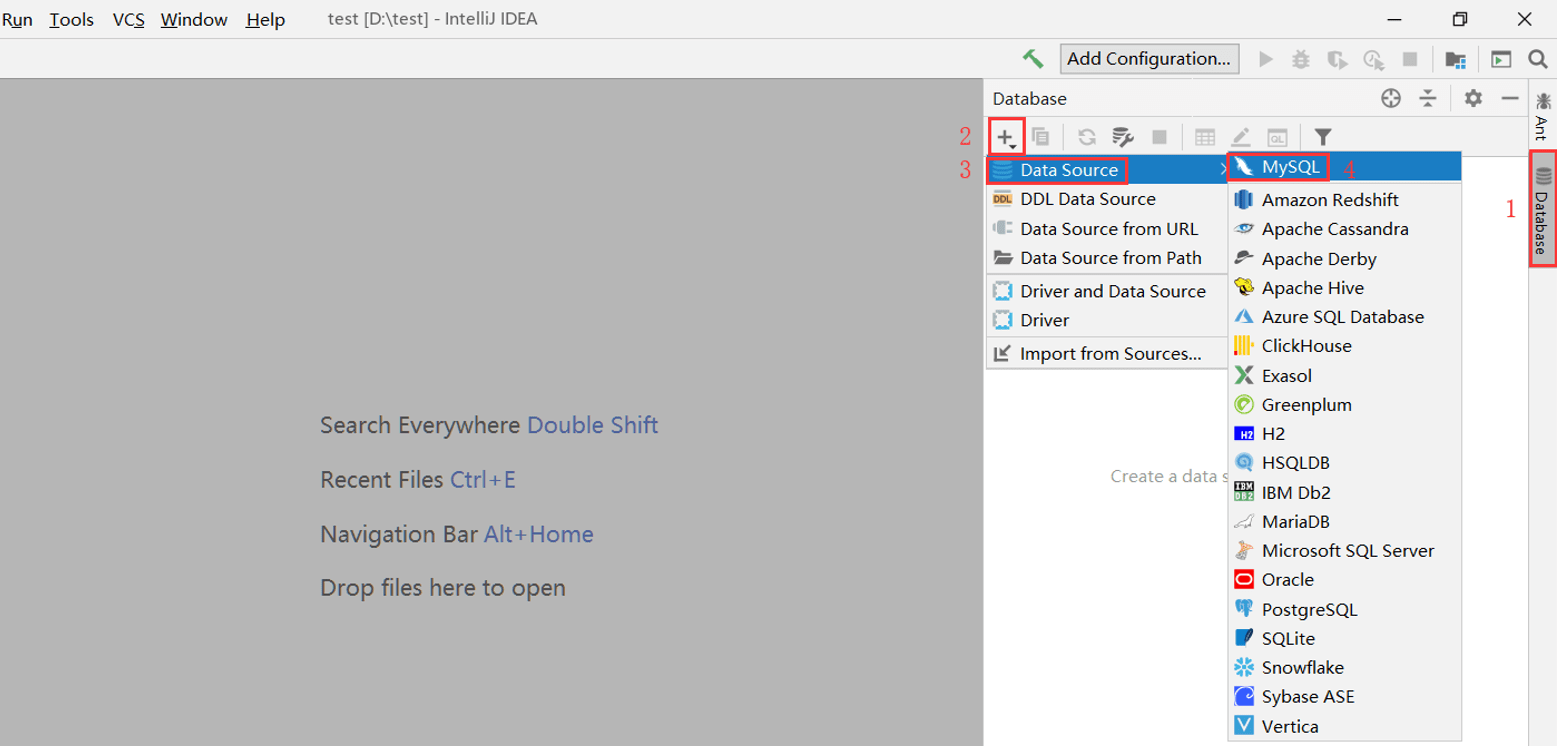The height and width of the screenshot is (746, 1560).
Task: Select H2 data source
Action: point(1345,434)
